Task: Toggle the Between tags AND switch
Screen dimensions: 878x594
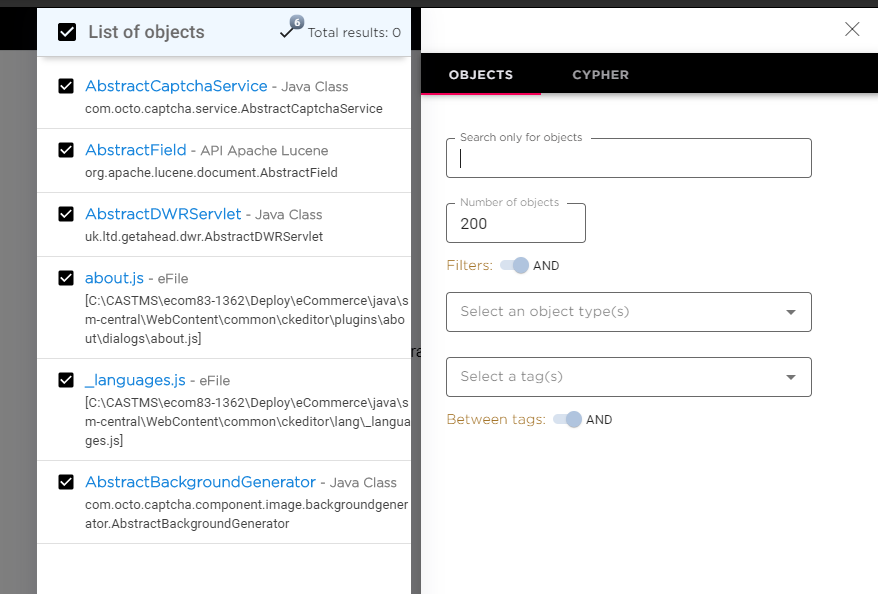Action: (x=567, y=420)
